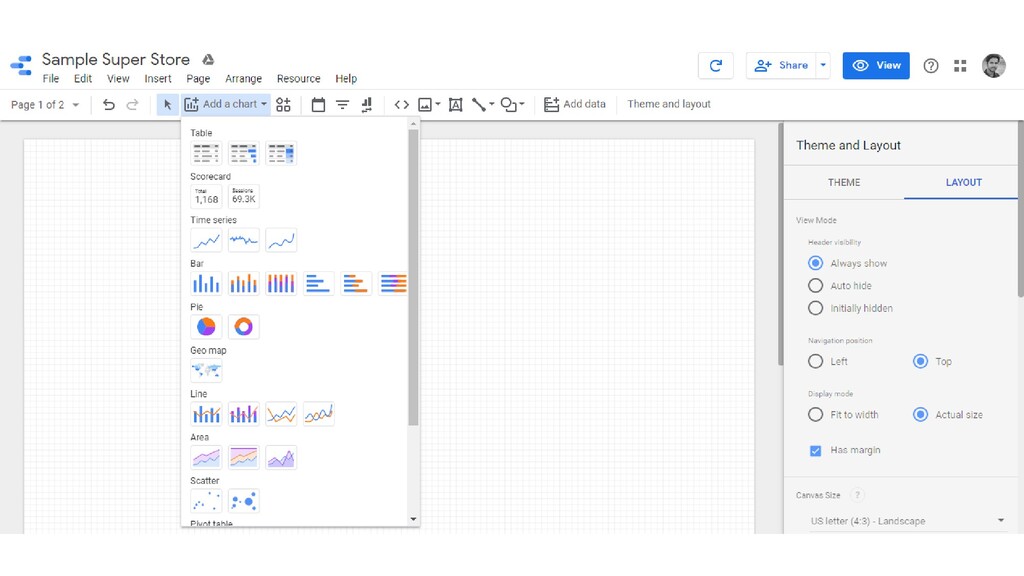1024x576 pixels.
Task: Open the account profile picture
Action: [993, 65]
